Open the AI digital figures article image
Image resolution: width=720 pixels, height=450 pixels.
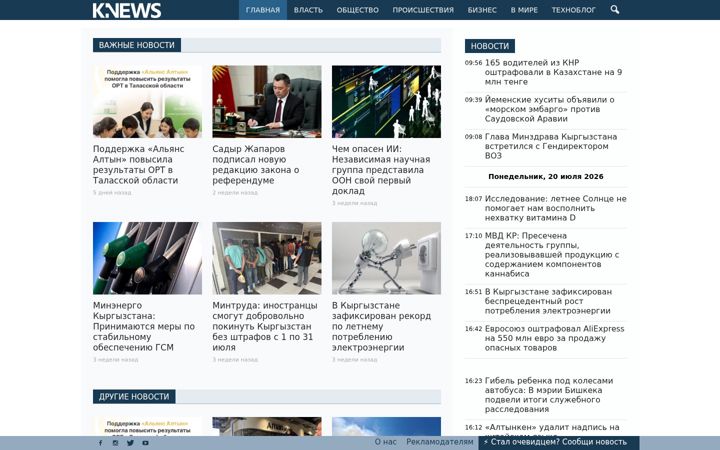(386, 101)
